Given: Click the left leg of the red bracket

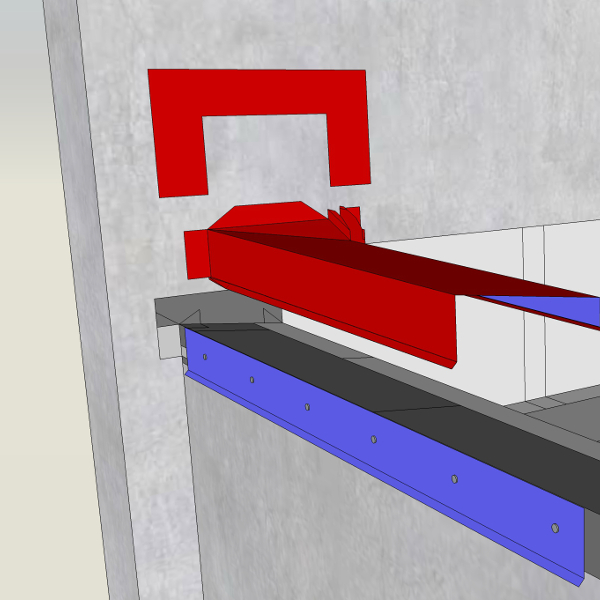Looking at the screenshot, I should (x=178, y=150).
